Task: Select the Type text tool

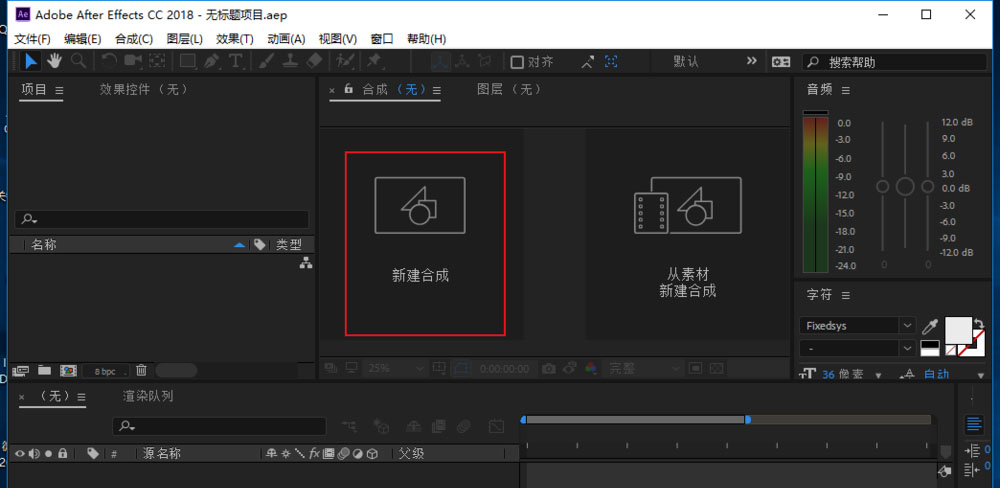Action: 236,61
